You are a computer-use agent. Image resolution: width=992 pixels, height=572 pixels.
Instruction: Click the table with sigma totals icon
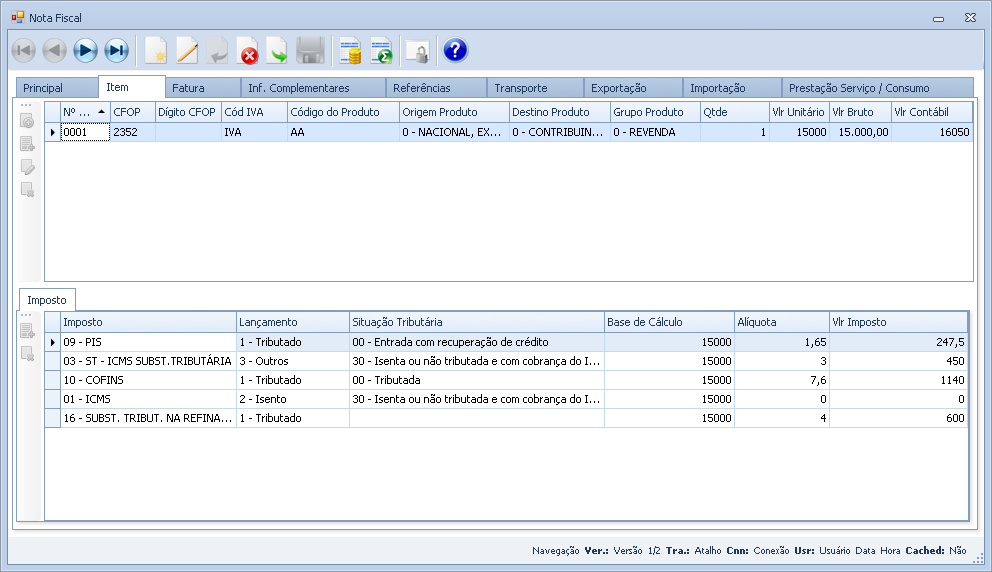click(x=381, y=50)
